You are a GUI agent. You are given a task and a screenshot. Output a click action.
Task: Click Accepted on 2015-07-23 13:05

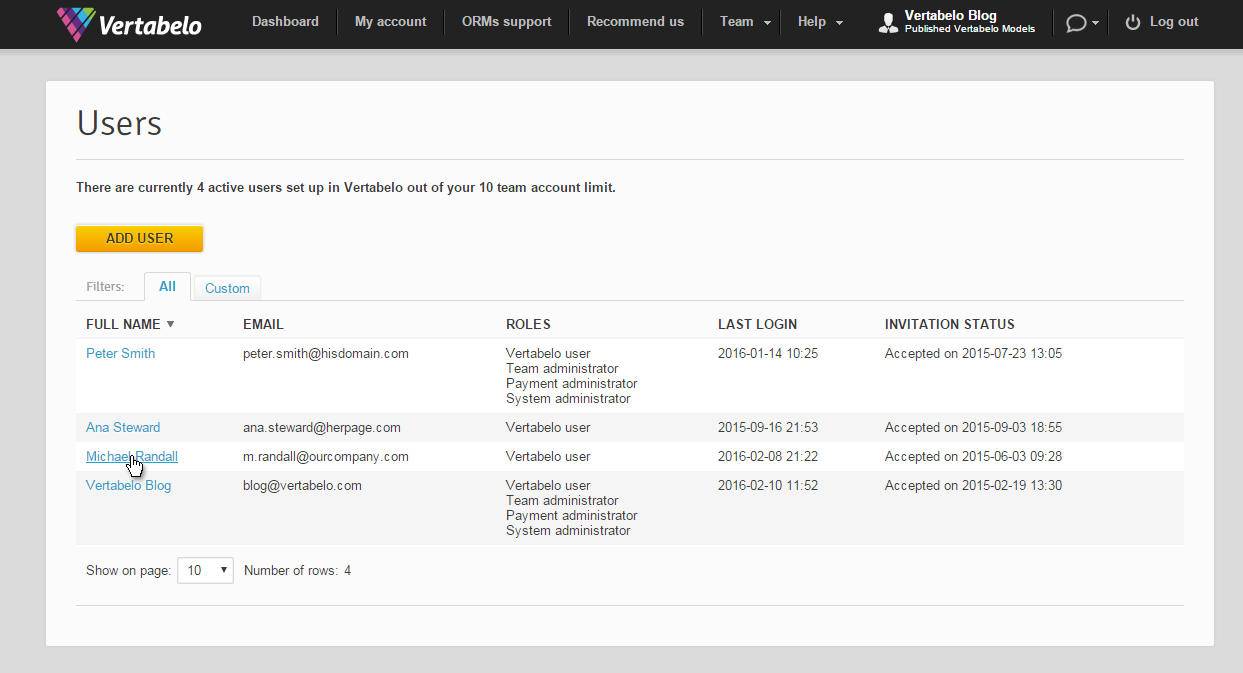click(973, 353)
